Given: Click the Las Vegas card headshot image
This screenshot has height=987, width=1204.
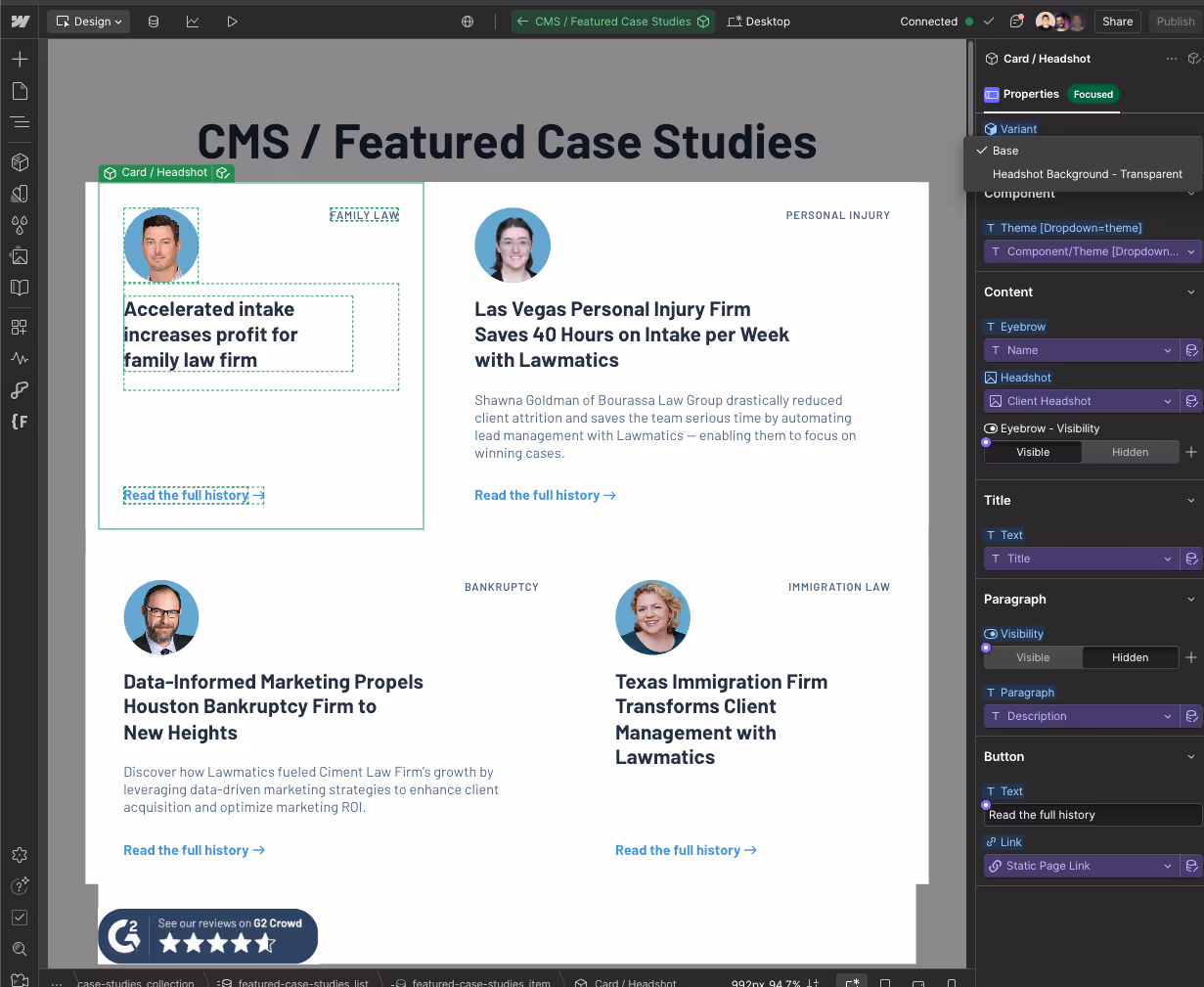Looking at the screenshot, I should click(x=513, y=246).
